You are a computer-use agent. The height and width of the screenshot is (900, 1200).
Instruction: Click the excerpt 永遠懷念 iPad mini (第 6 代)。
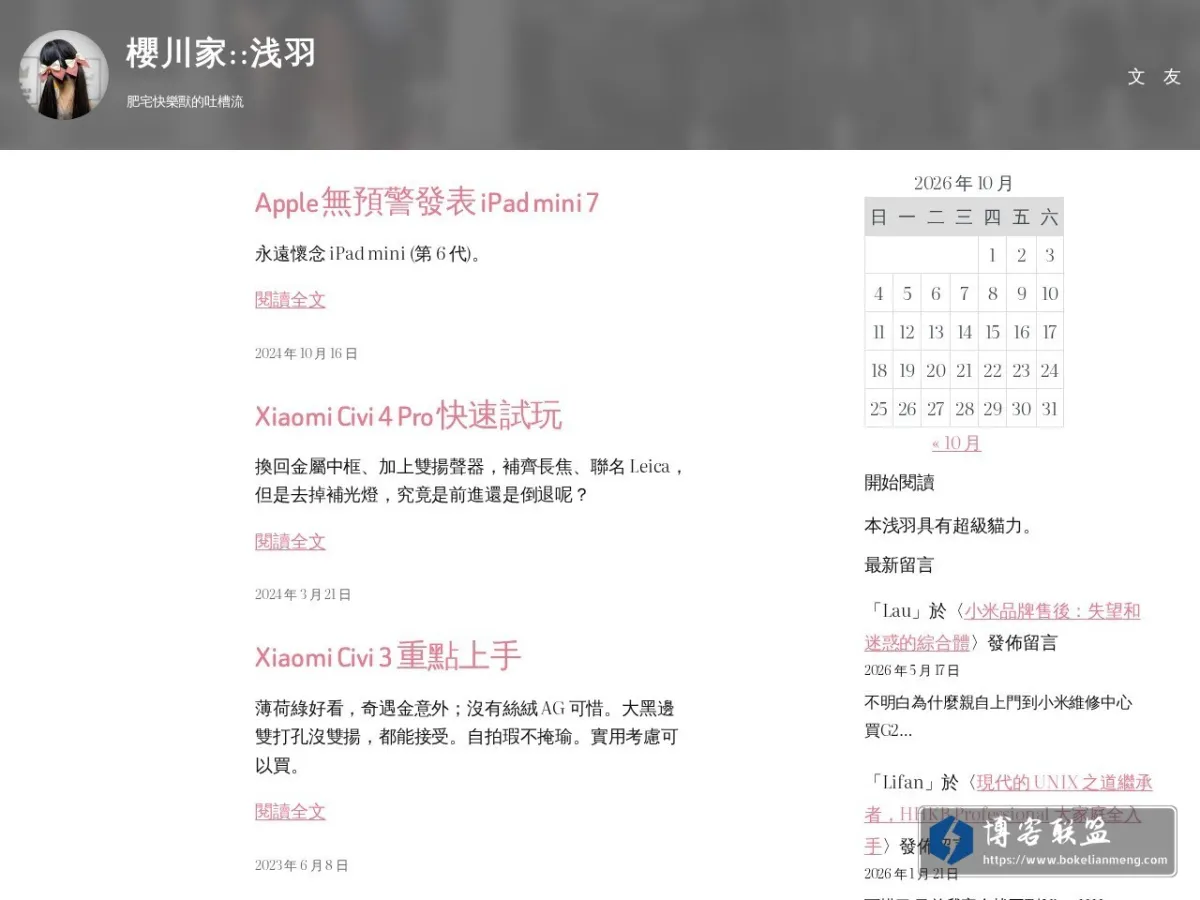[x=371, y=254]
